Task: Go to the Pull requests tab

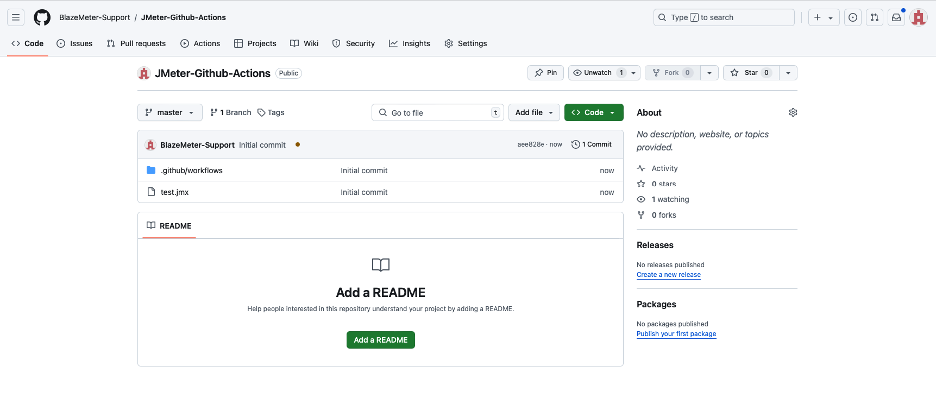Action: click(136, 44)
